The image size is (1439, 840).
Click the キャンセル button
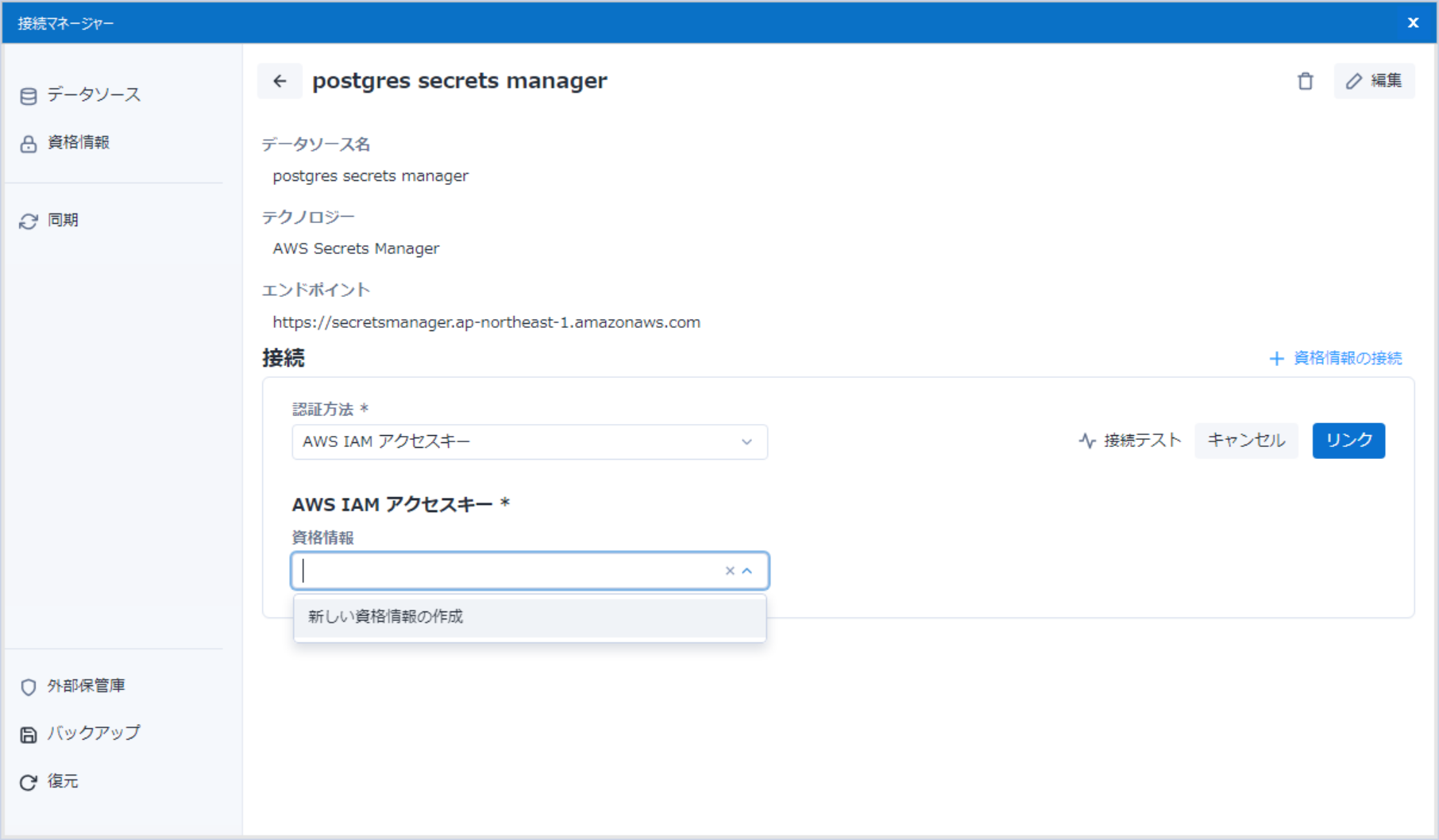coord(1246,440)
